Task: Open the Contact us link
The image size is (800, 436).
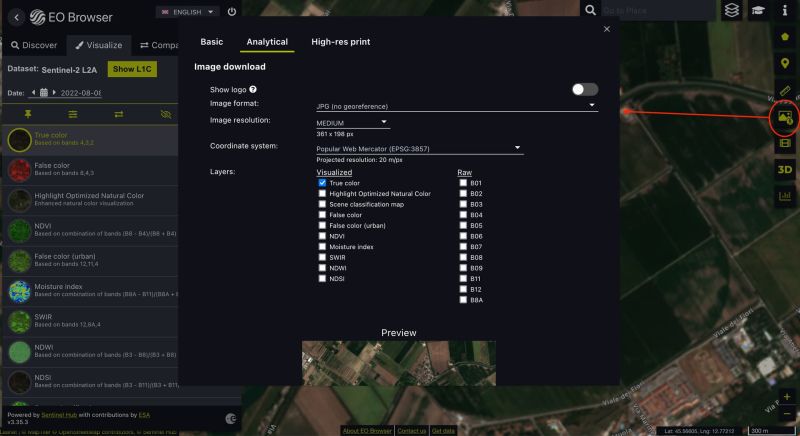Action: tap(411, 431)
